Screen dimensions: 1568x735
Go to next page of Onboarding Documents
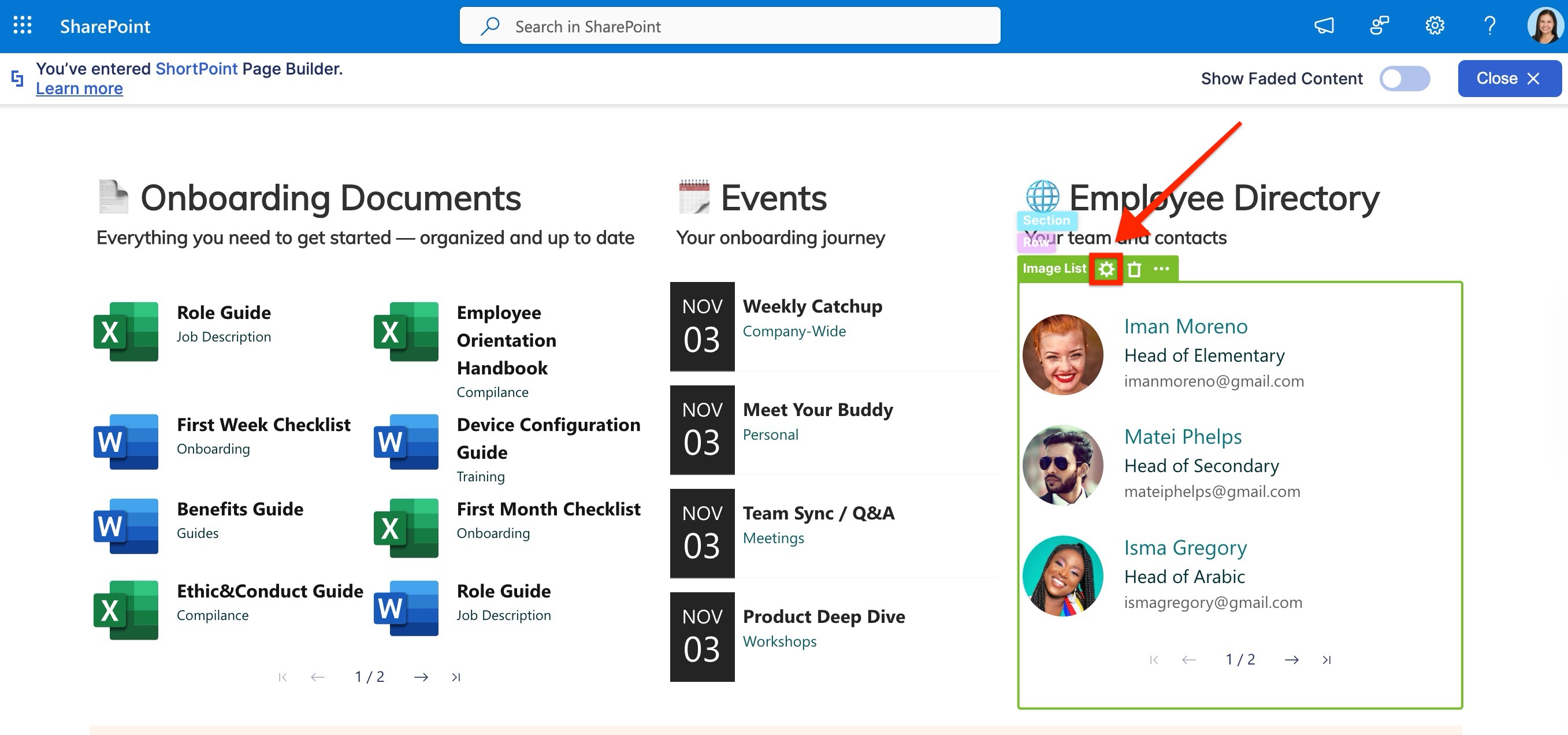tap(421, 677)
